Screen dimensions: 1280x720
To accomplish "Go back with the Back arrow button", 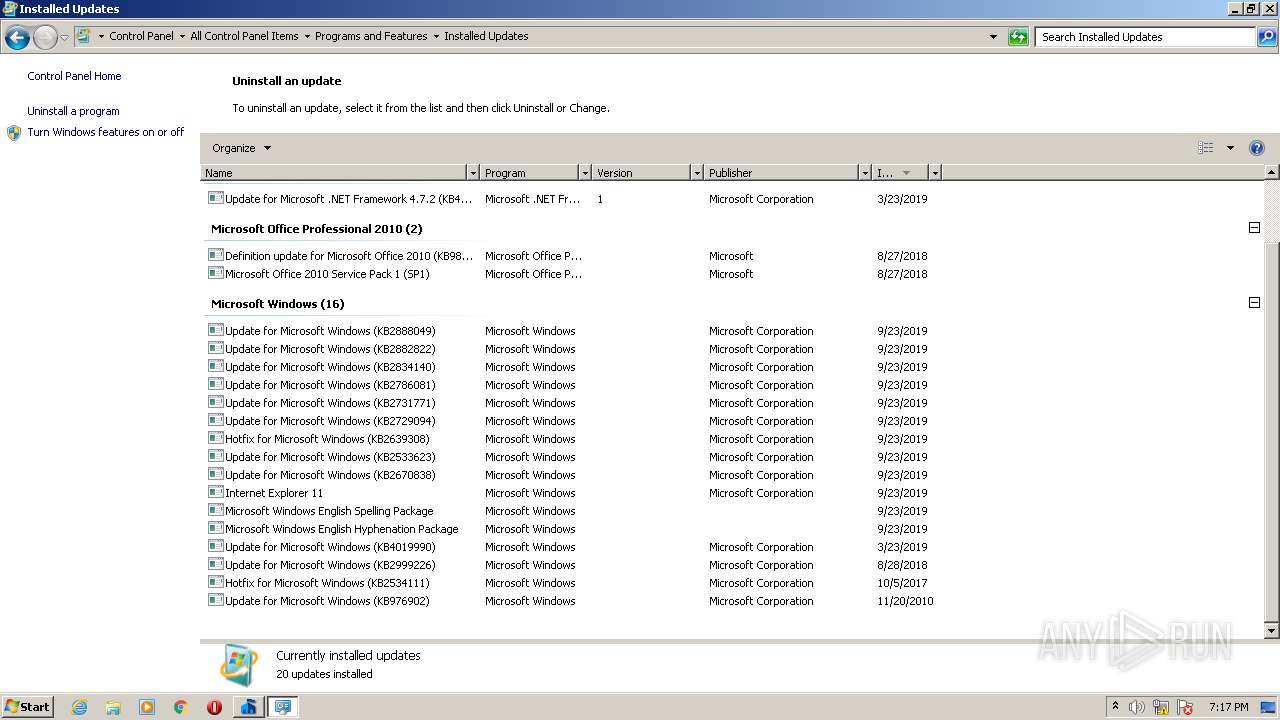I will point(17,38).
